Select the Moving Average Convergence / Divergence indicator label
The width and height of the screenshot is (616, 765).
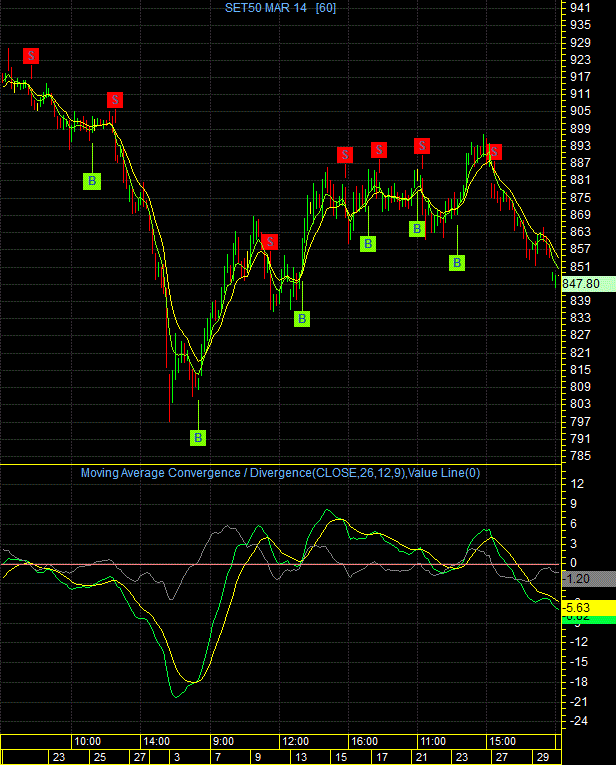(280, 473)
